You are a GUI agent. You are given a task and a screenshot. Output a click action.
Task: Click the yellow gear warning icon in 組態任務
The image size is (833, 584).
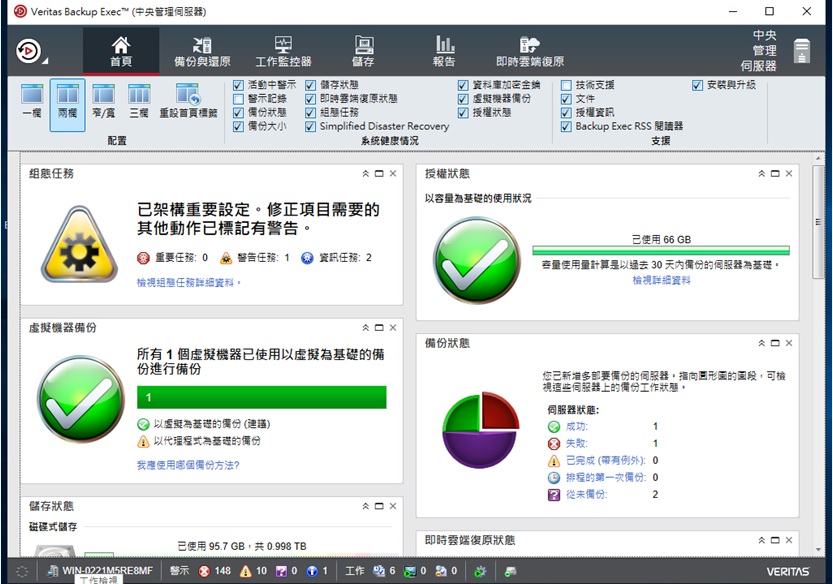80,244
